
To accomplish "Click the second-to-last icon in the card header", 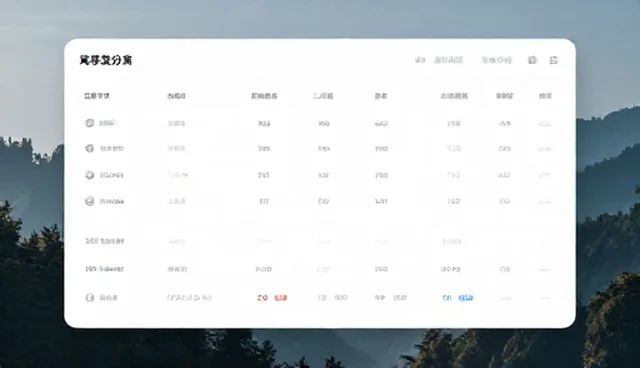I will click(532, 60).
